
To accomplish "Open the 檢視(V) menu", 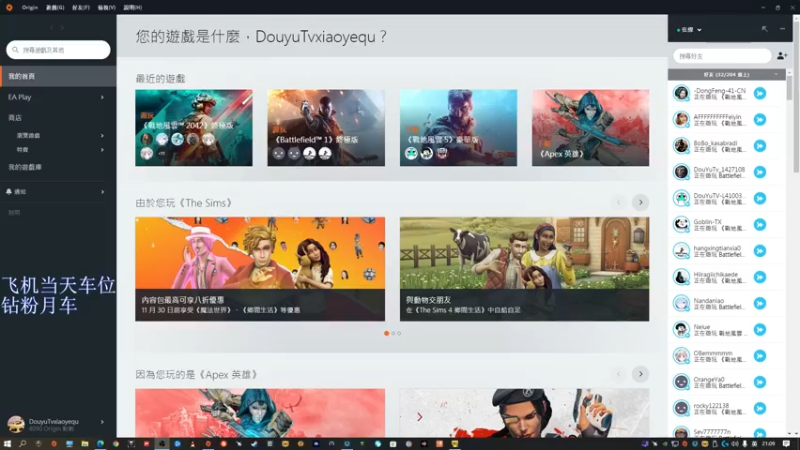I will pyautogui.click(x=106, y=7).
